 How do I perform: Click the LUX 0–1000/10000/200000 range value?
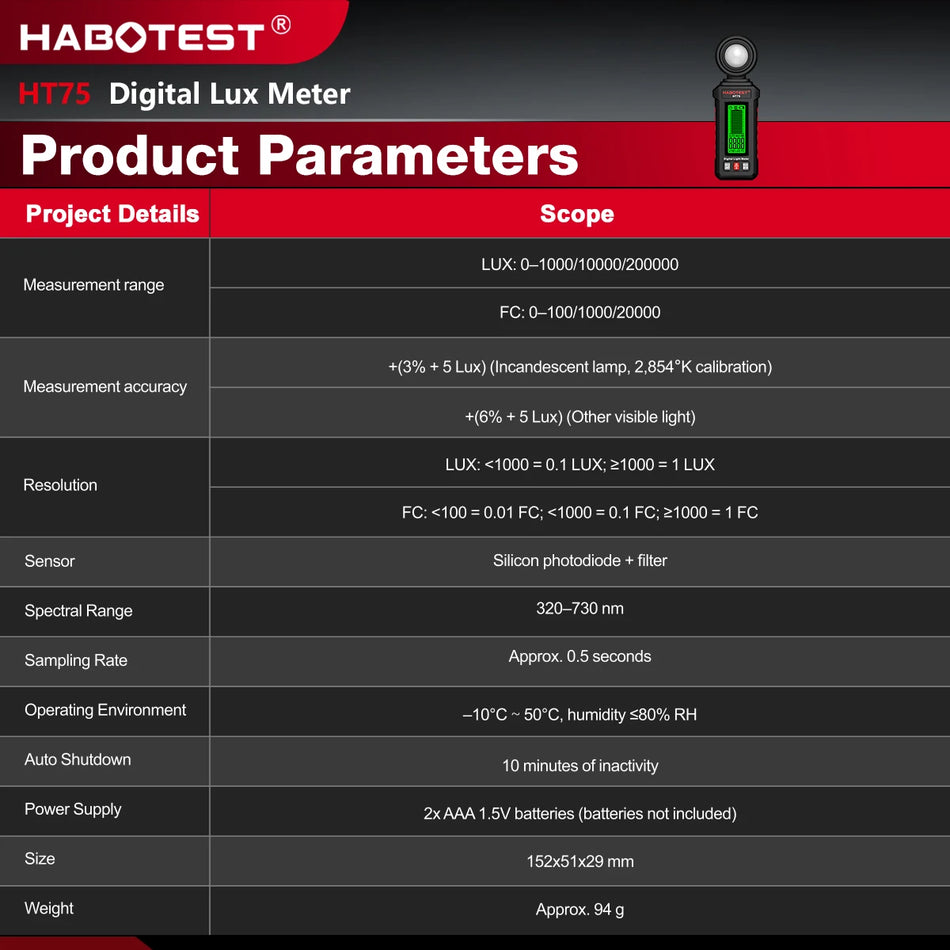580,264
